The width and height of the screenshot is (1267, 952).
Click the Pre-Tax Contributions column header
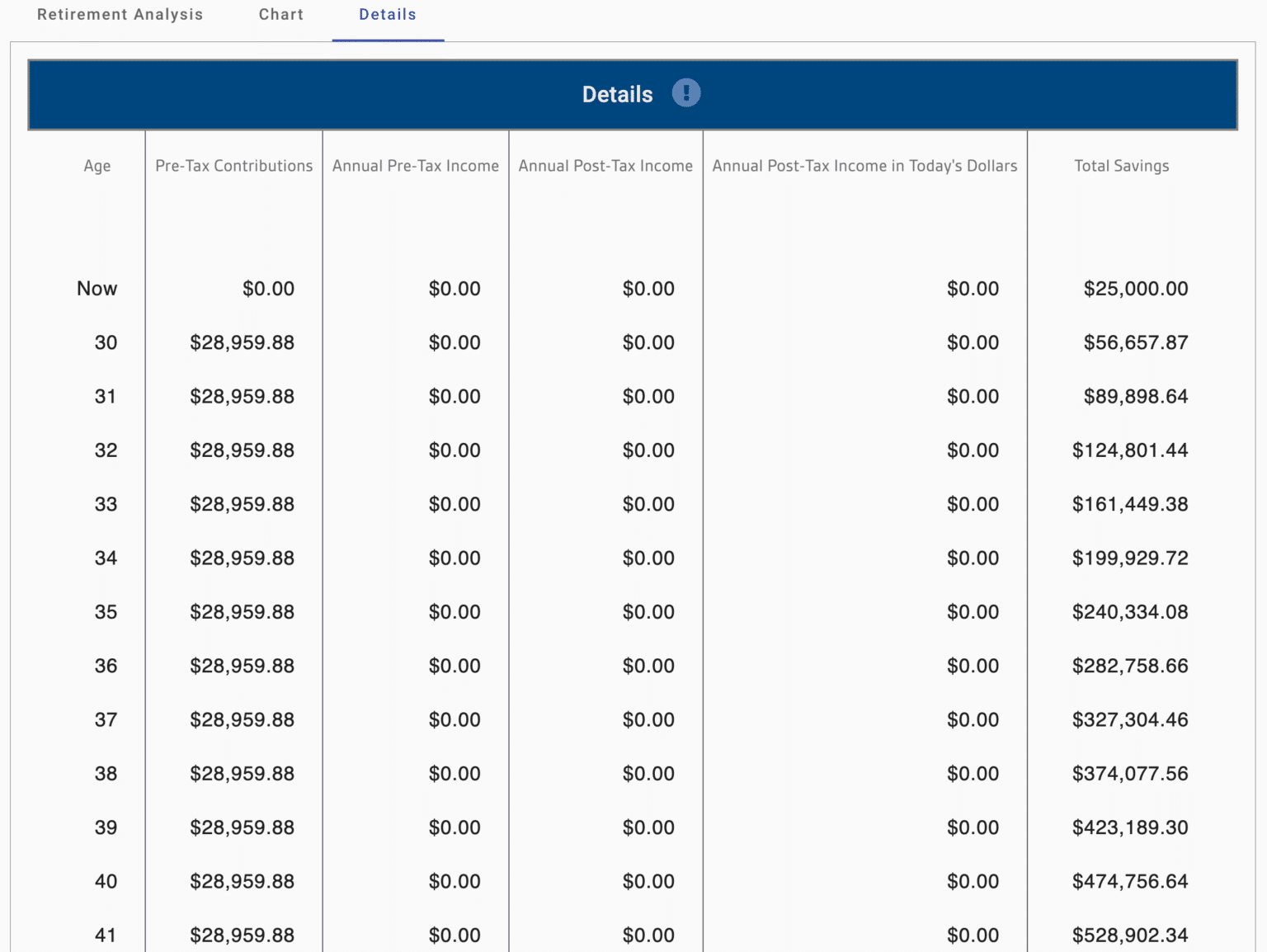click(233, 166)
